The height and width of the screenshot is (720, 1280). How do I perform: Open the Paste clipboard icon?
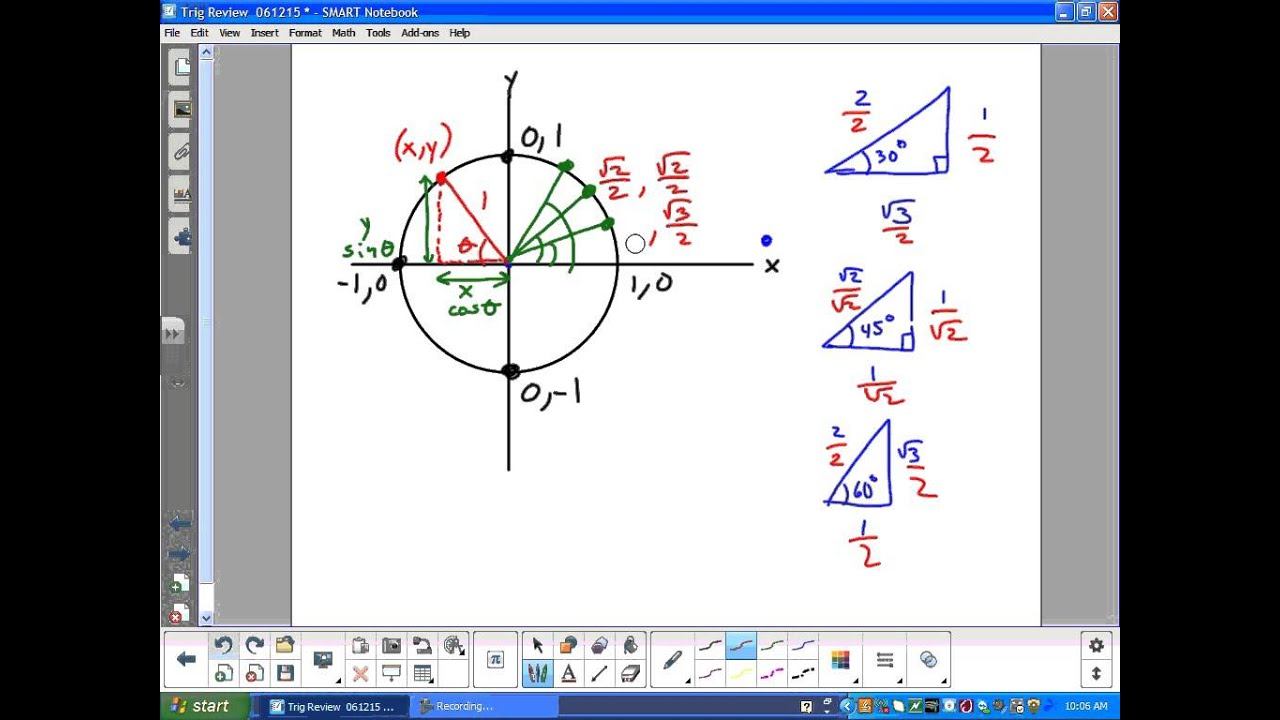tap(360, 646)
